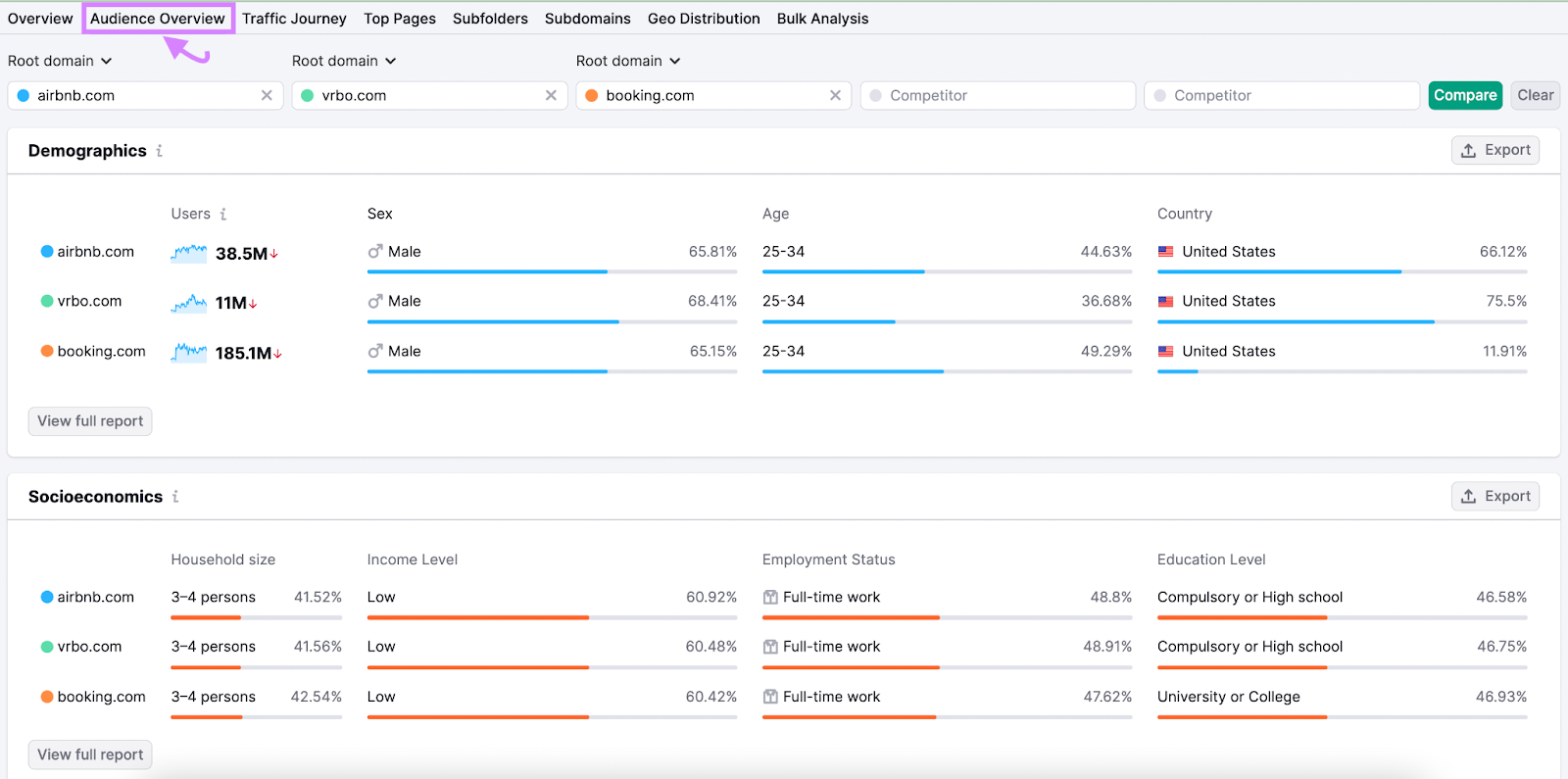Click Full-time work icon in vrbo.com row
1568x779 pixels.
point(770,647)
